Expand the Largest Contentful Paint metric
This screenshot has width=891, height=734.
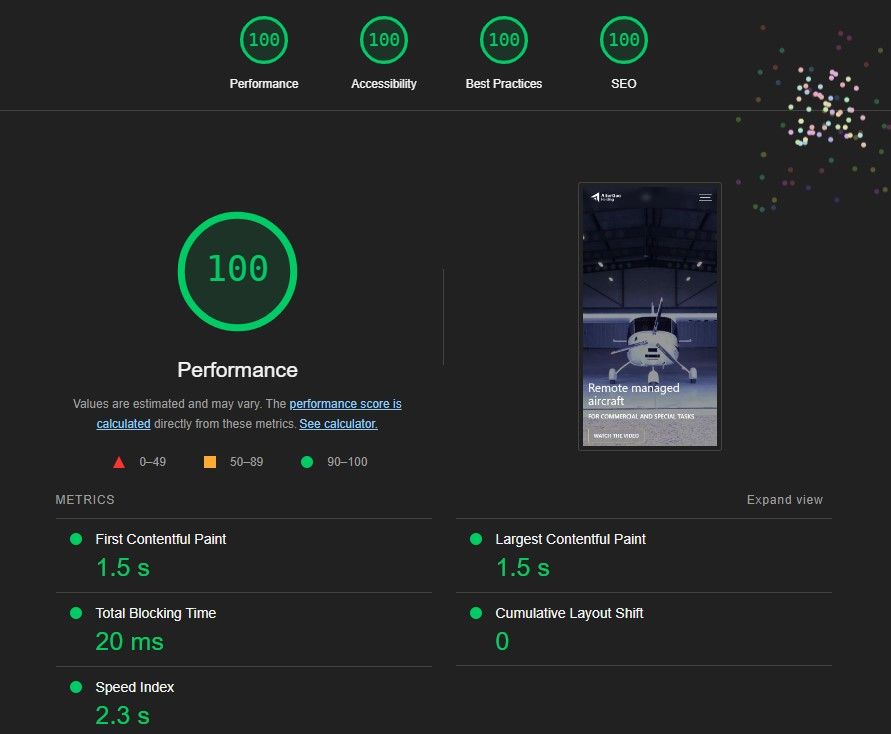[x=570, y=539]
